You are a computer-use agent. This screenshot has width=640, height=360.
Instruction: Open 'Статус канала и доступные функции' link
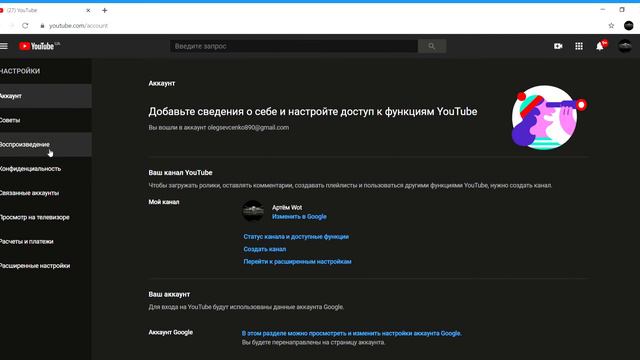coord(296,237)
